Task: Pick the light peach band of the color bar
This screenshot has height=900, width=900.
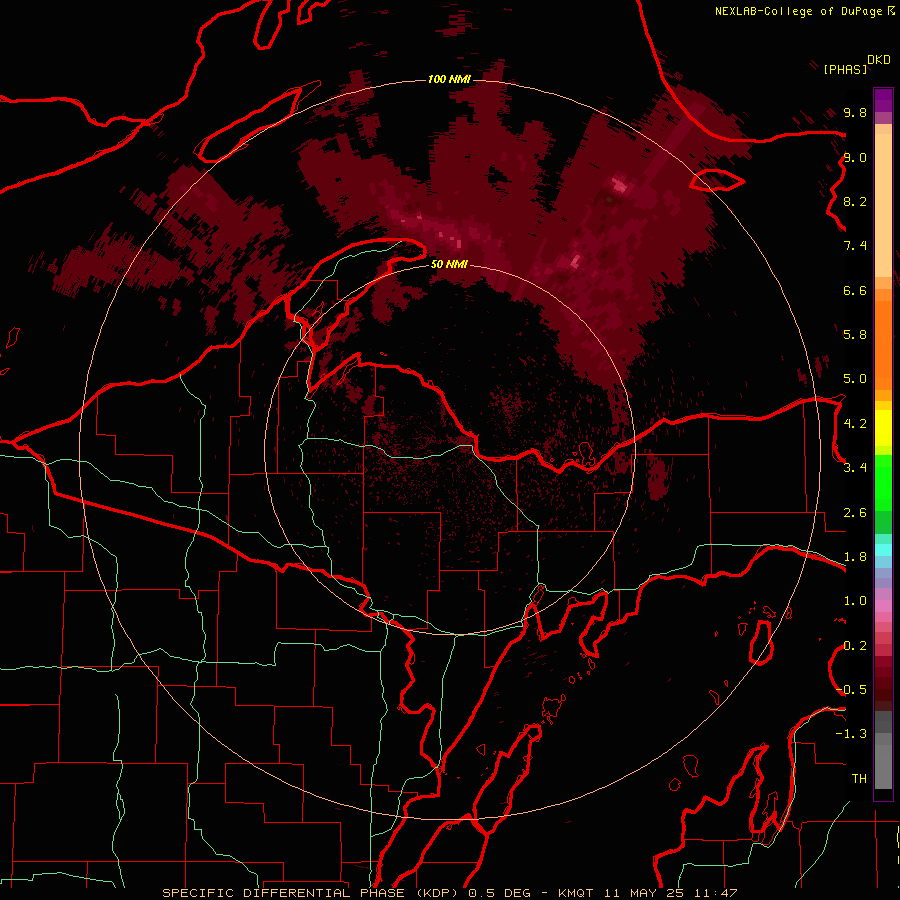Action: 883,205
